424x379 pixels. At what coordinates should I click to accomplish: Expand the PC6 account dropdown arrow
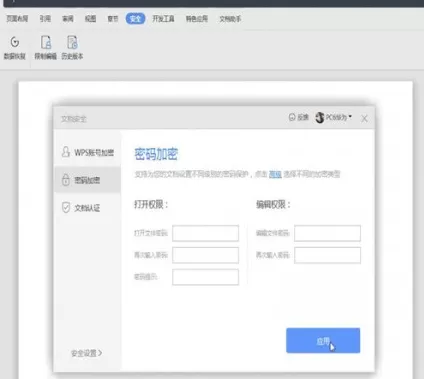pyautogui.click(x=350, y=116)
